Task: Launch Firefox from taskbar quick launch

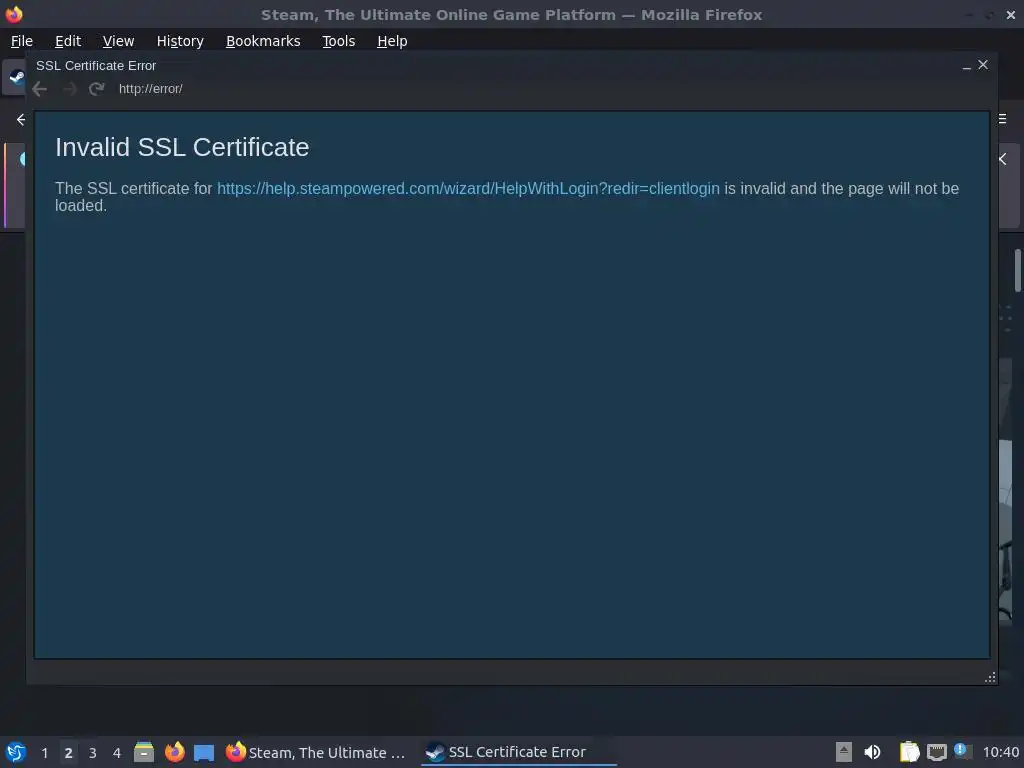Action: (x=174, y=752)
